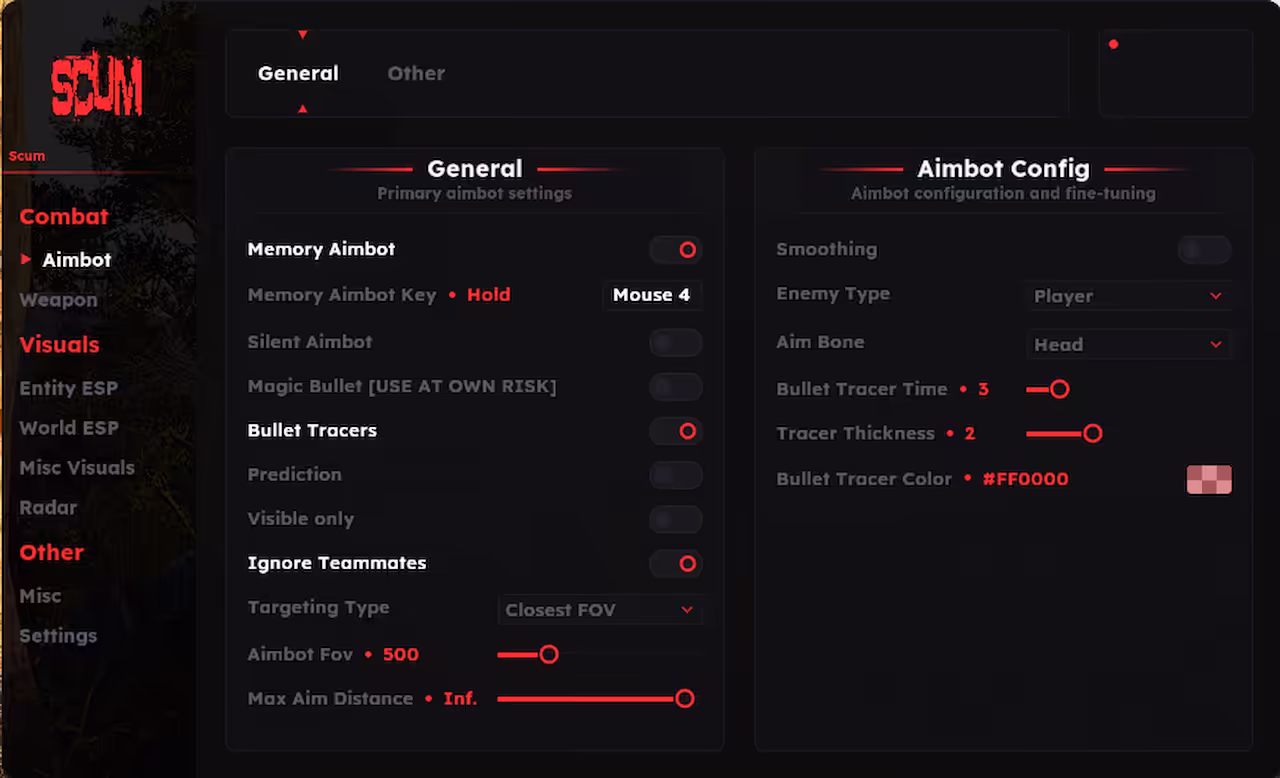Select the General tab
Screen dimensions: 1280x778
[x=298, y=72]
